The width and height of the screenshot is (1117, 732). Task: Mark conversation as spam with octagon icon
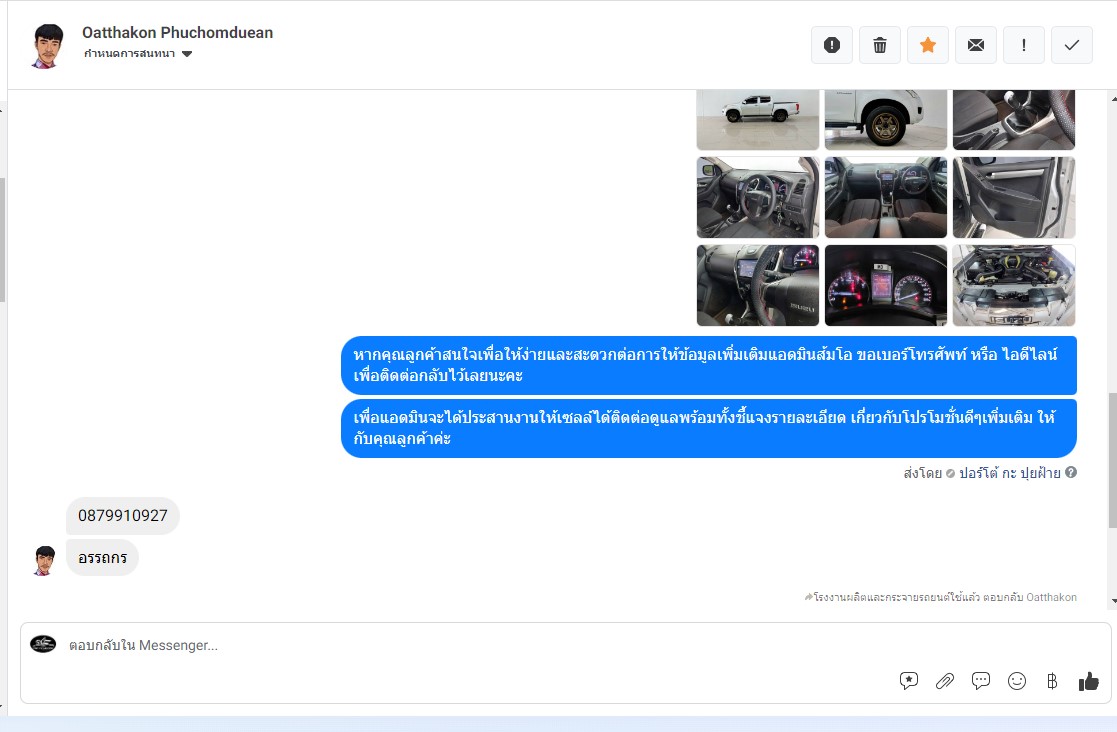(832, 45)
